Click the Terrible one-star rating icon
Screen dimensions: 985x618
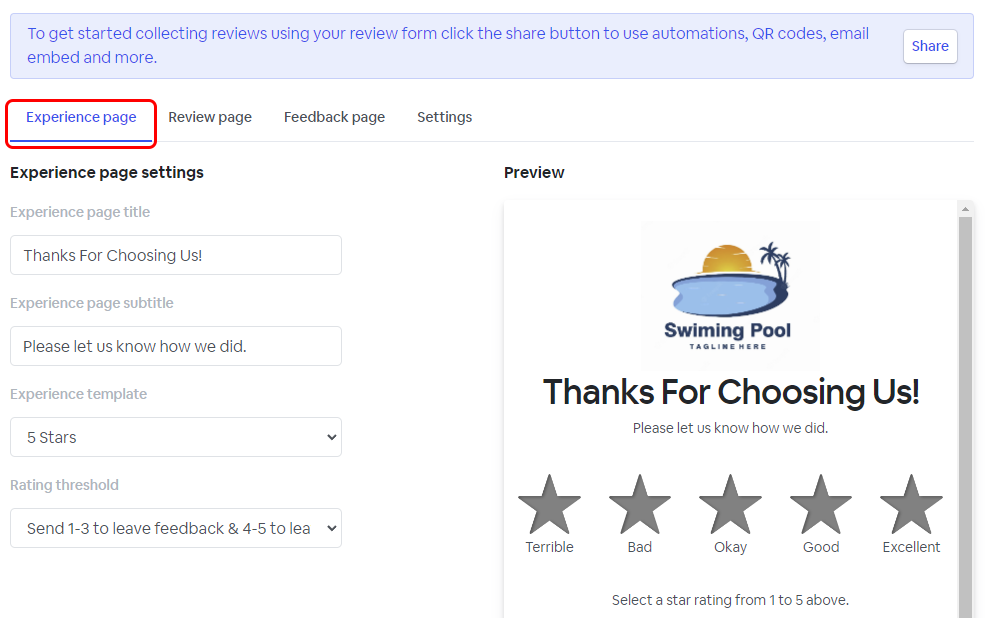tap(549, 505)
